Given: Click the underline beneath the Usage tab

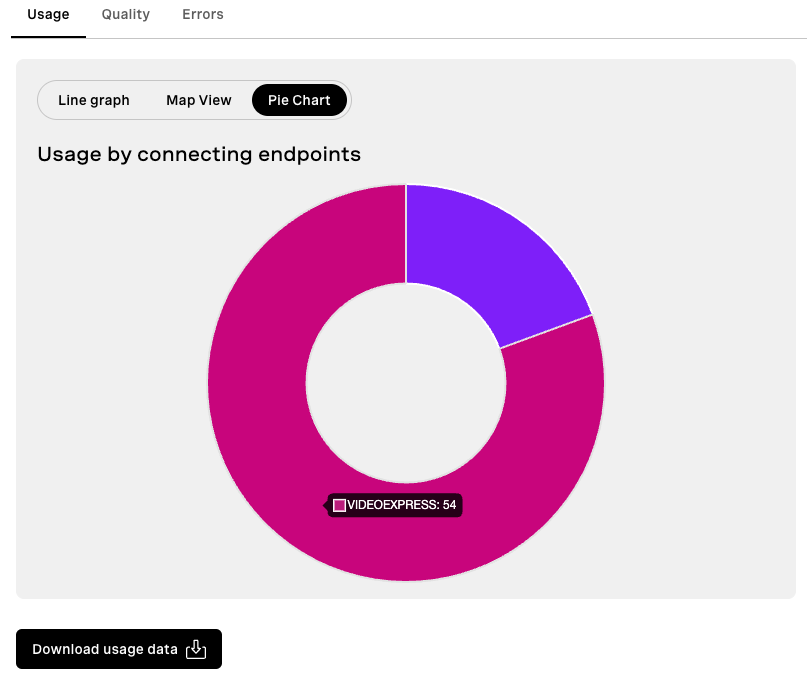Looking at the screenshot, I should pyautogui.click(x=48, y=37).
